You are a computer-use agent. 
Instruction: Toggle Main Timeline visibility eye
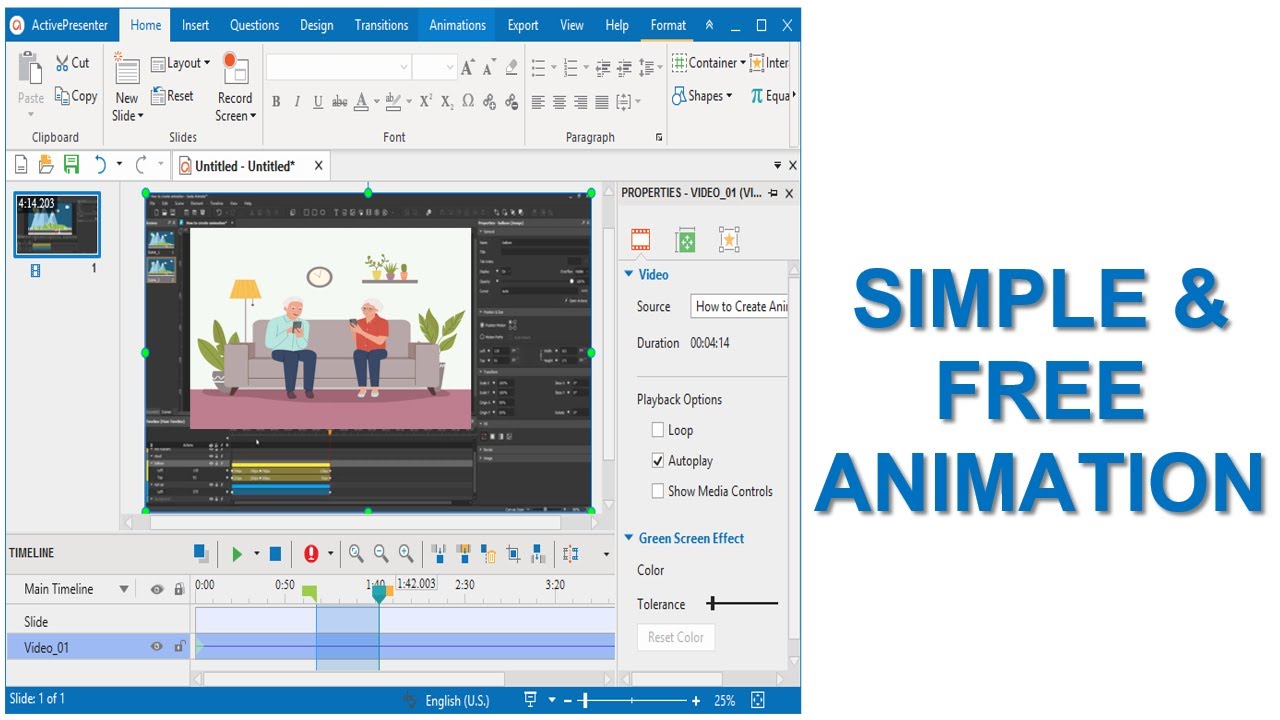click(x=157, y=590)
